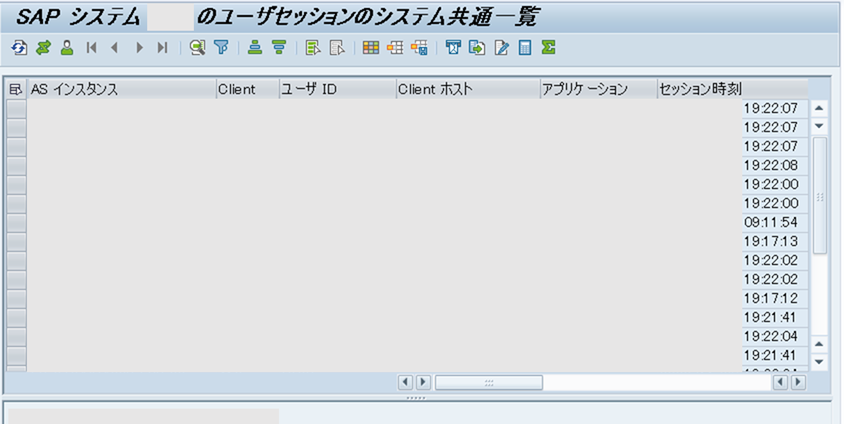Select row marker for 09:11:54 row
Viewport: 844px width, 424px height.
(x=16, y=222)
